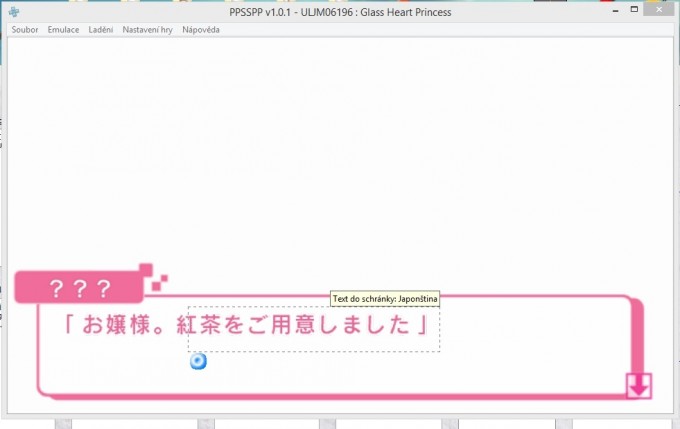Click the 'Text do schránky: Japonština' tooltip
This screenshot has height=429, width=680.
[385, 298]
